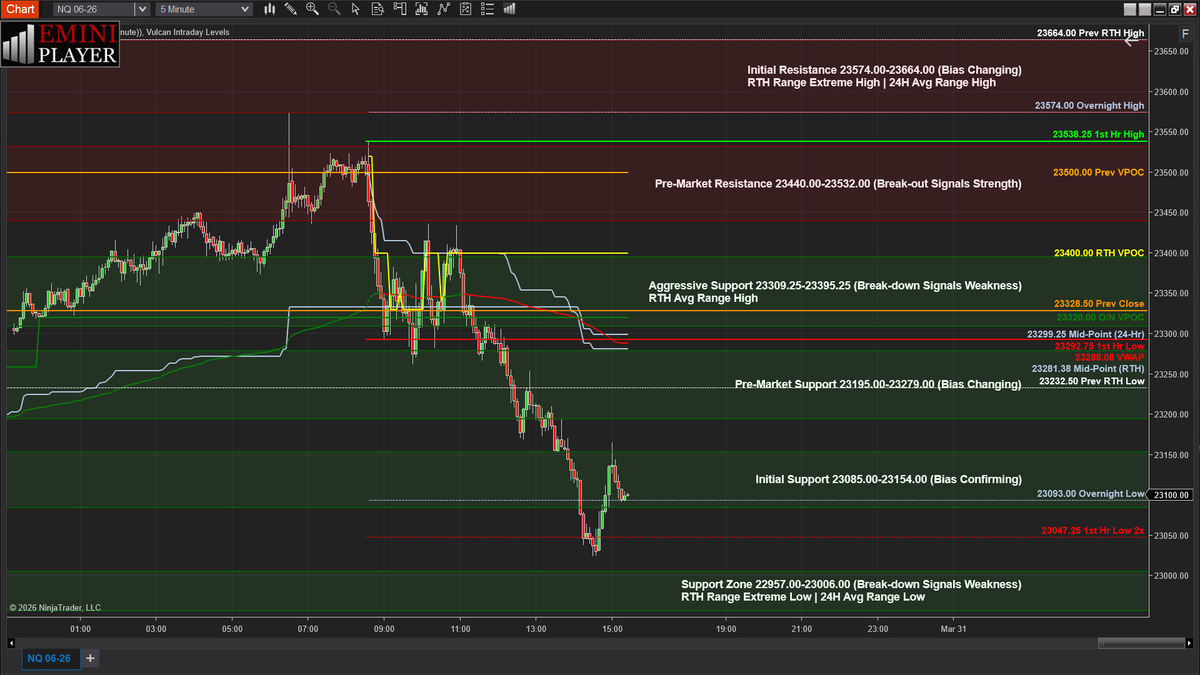Click the 23650.00 price axis value
Screen dimensions: 1200x675
pos(1169,51)
